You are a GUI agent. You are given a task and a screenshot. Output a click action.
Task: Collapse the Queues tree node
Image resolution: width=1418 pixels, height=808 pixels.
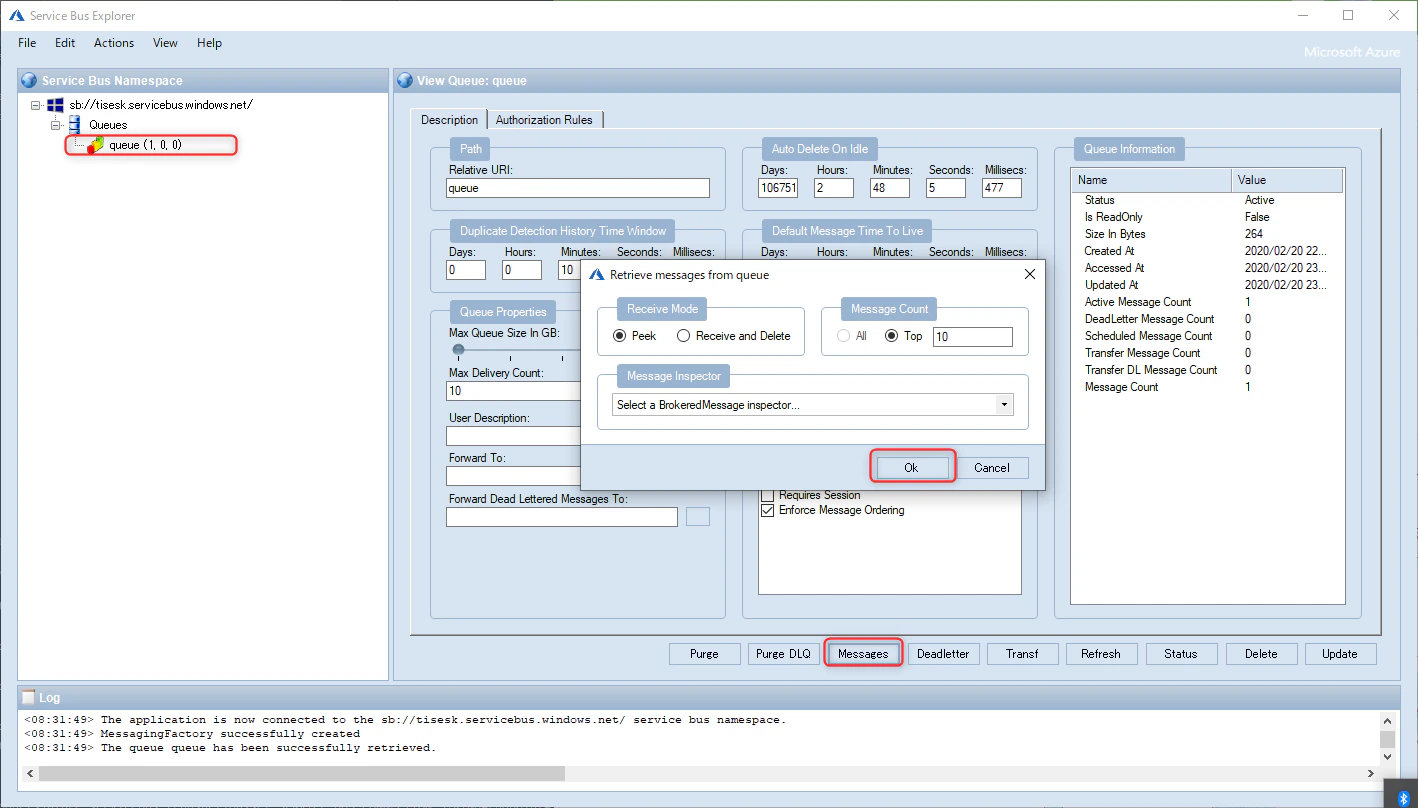coord(56,125)
